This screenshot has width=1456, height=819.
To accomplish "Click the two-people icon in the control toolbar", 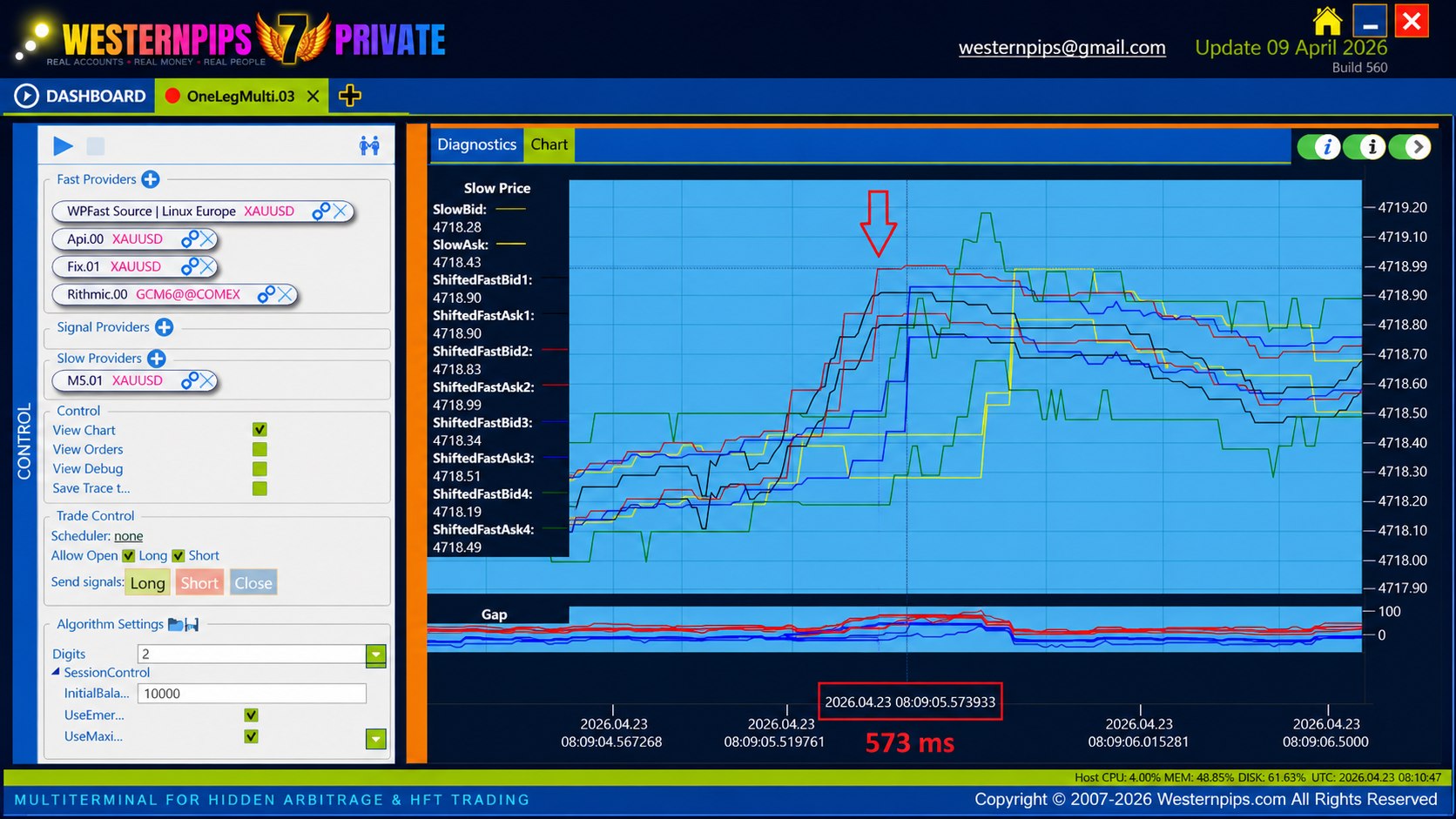I will click(369, 145).
